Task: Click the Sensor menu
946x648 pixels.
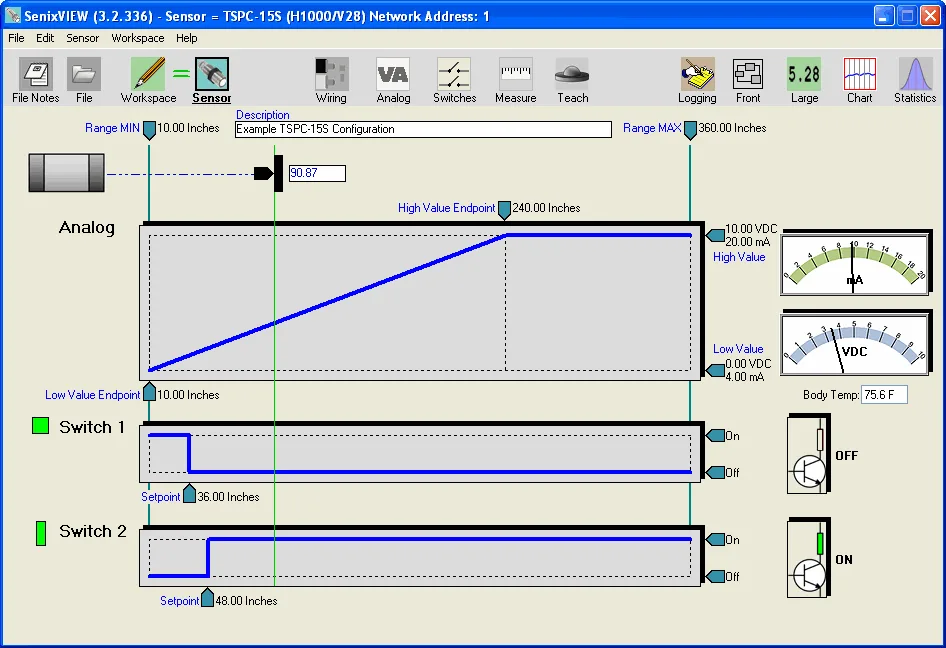Action: 82,38
